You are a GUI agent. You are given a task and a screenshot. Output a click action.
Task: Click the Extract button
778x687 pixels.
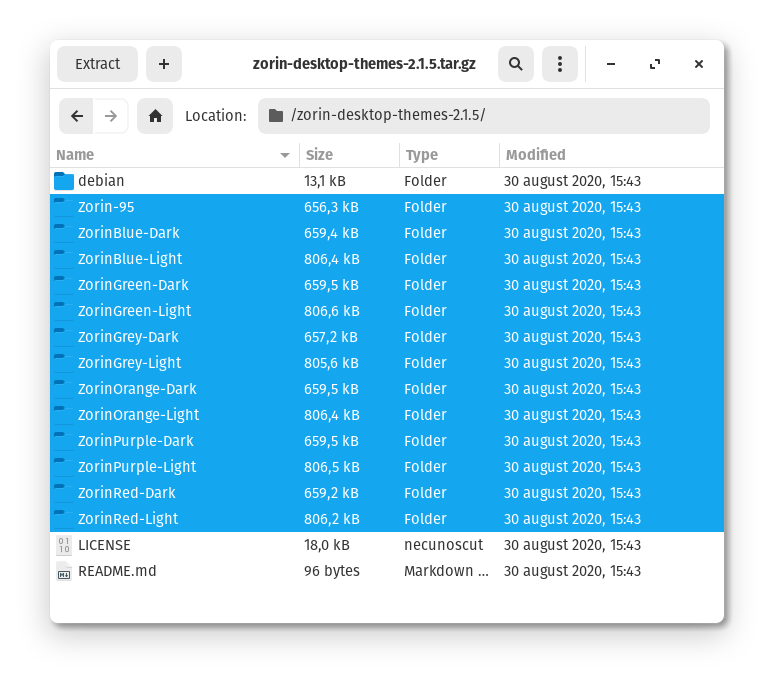coord(97,64)
